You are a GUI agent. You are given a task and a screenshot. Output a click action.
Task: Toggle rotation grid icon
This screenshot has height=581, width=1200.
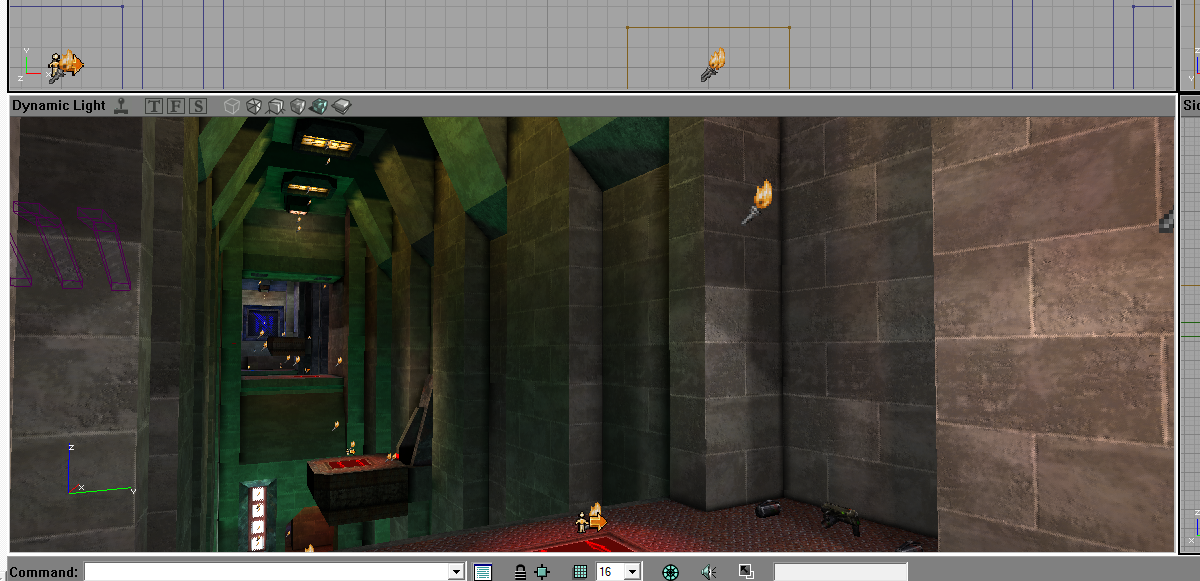pos(670,572)
